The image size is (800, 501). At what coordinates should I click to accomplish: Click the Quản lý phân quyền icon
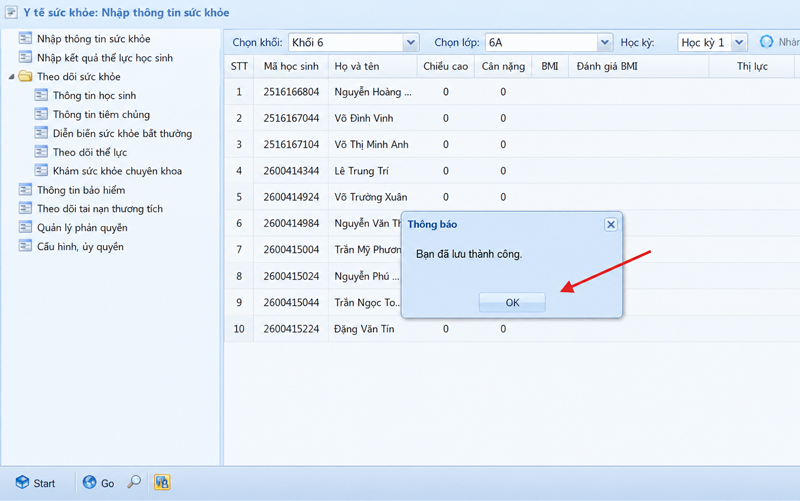[x=25, y=227]
